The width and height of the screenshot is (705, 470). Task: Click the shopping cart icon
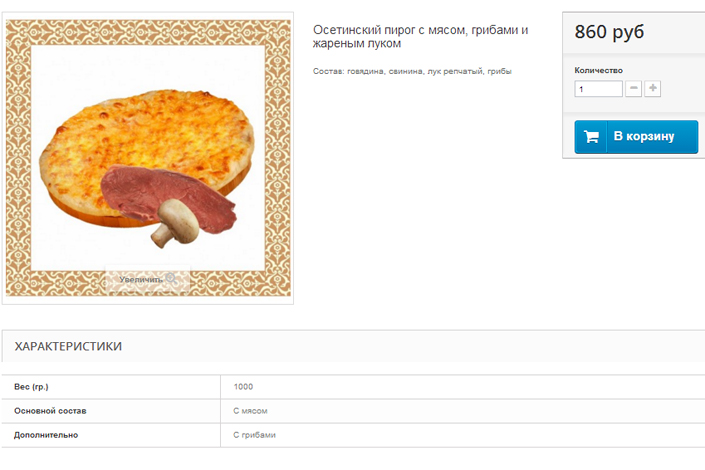click(x=591, y=137)
